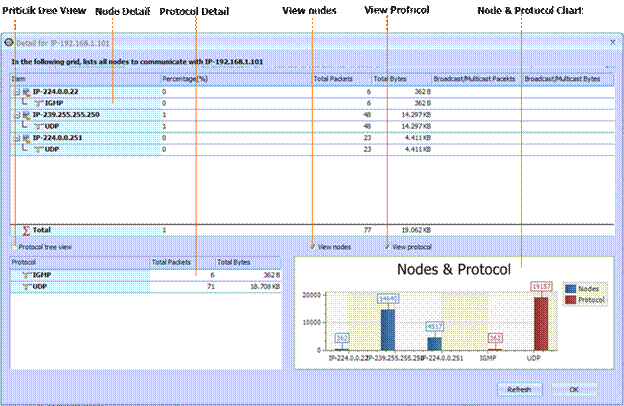Viewport: 624px width, 406px height.
Task: Collapse the IP-224.0.0.251 tree node
Action: [17, 138]
